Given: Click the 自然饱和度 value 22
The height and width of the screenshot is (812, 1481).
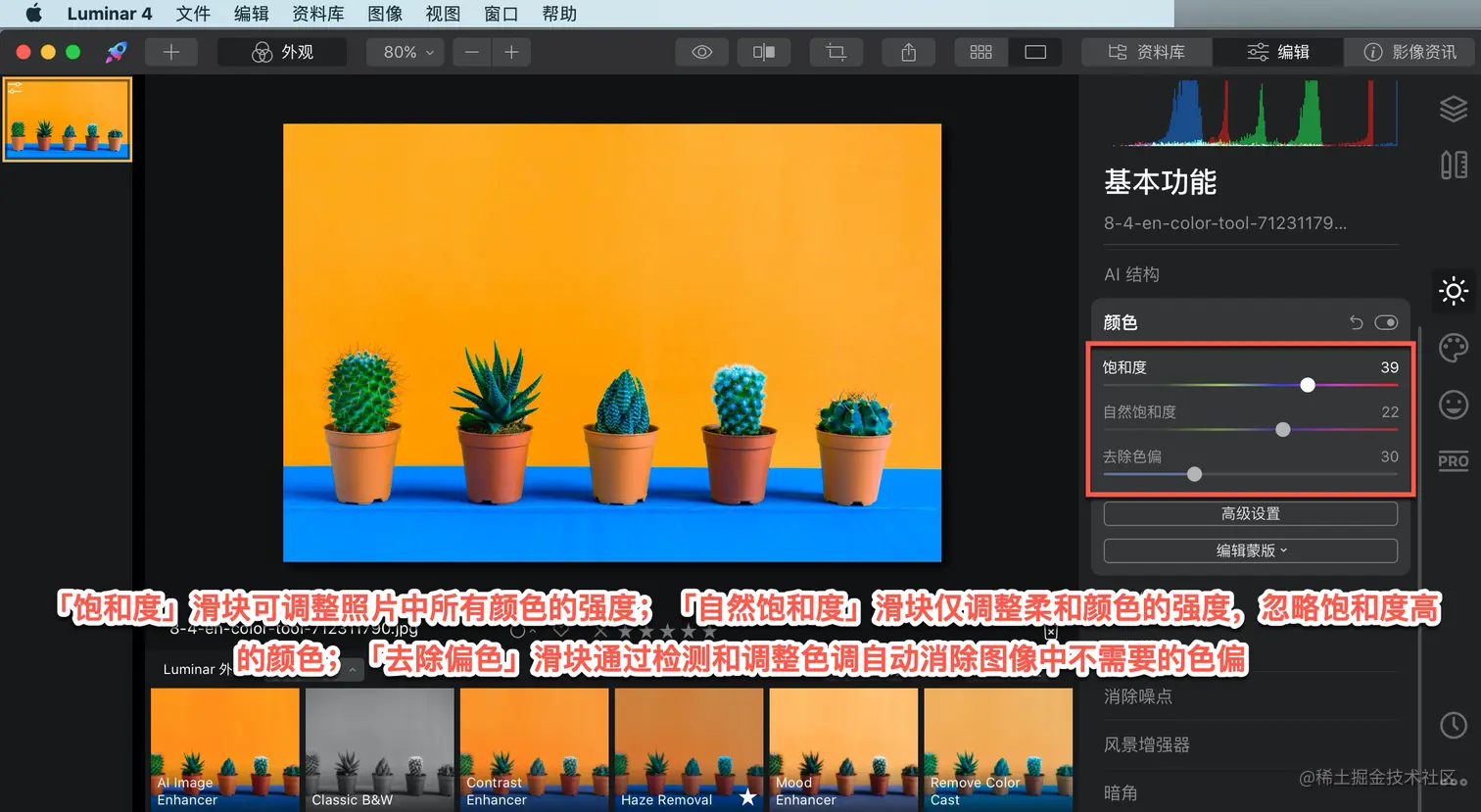Looking at the screenshot, I should 1389,411.
